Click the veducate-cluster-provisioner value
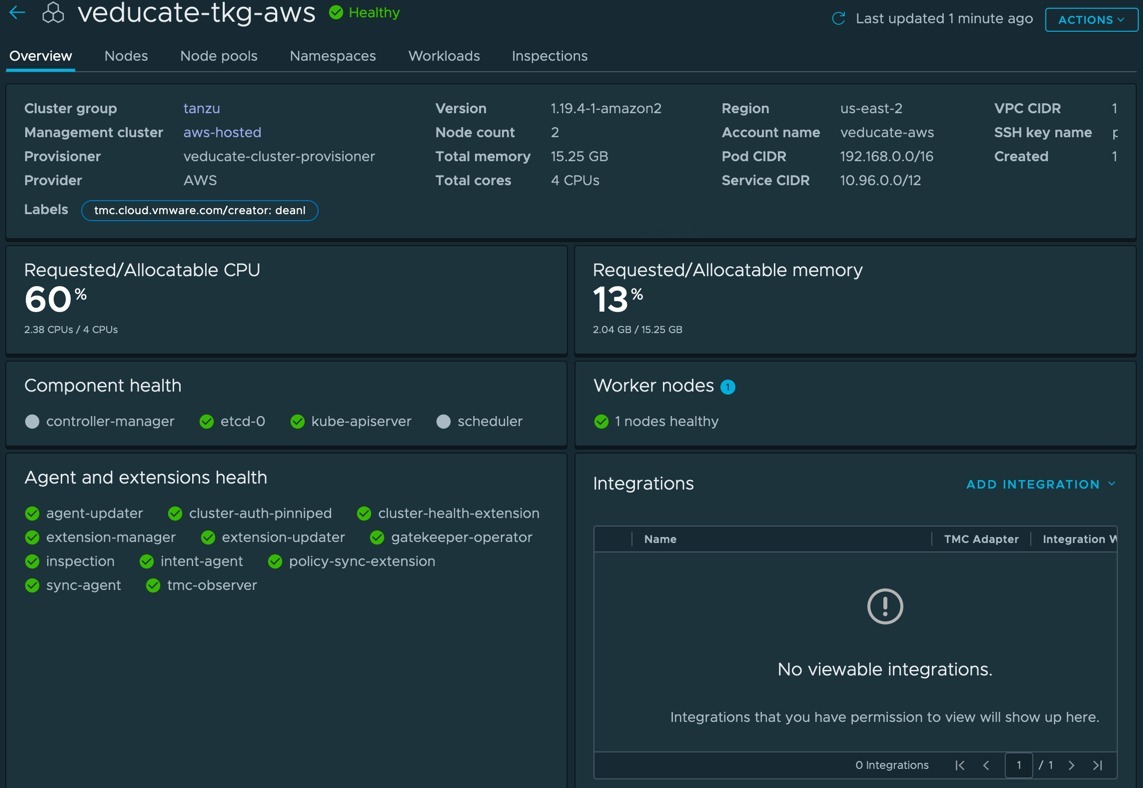This screenshot has height=788, width=1143. [279, 157]
